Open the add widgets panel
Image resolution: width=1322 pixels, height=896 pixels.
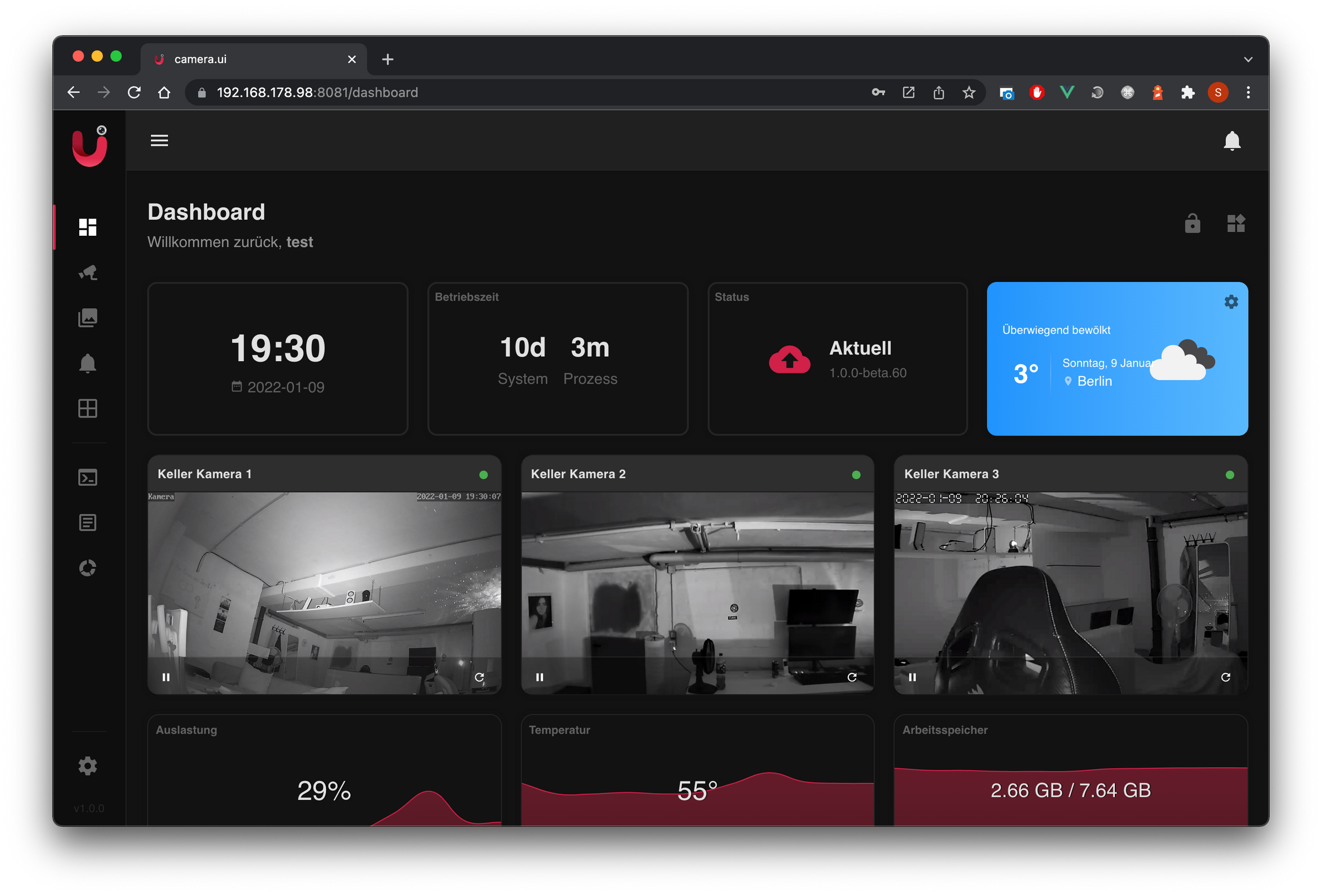point(1236,224)
